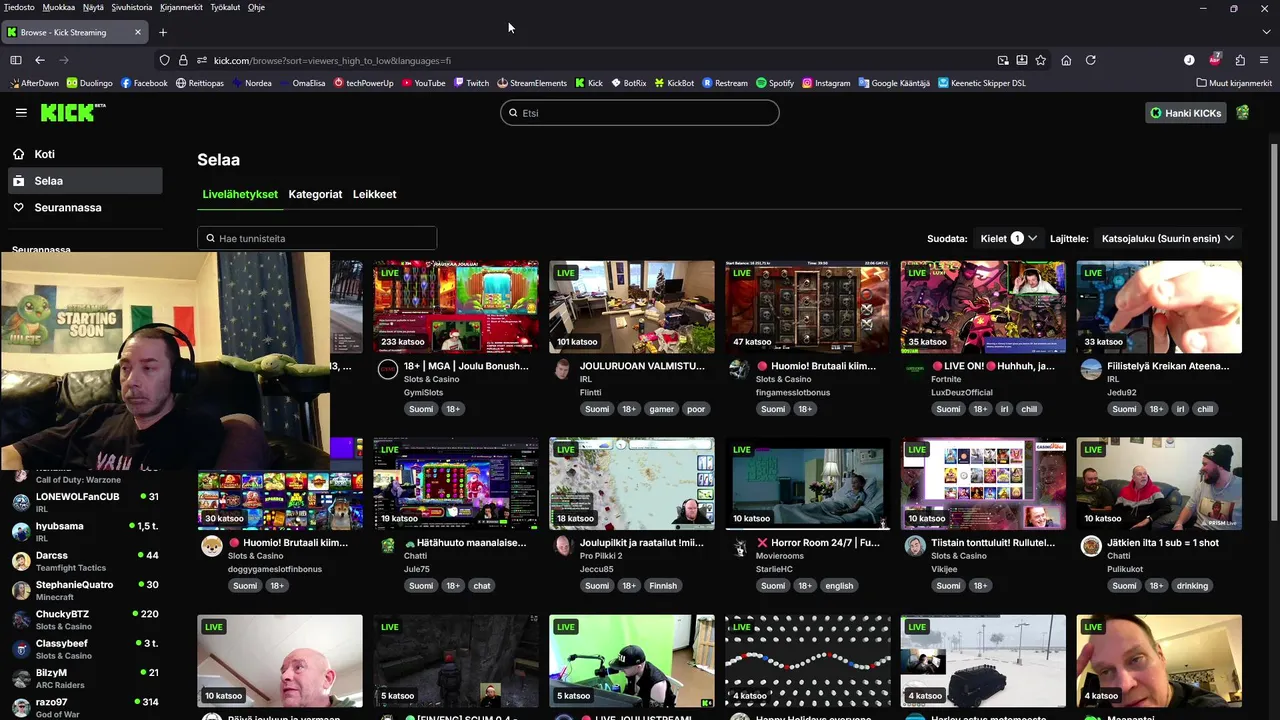Switch to the Kategoriat tab
The height and width of the screenshot is (720, 1280).
(x=315, y=194)
